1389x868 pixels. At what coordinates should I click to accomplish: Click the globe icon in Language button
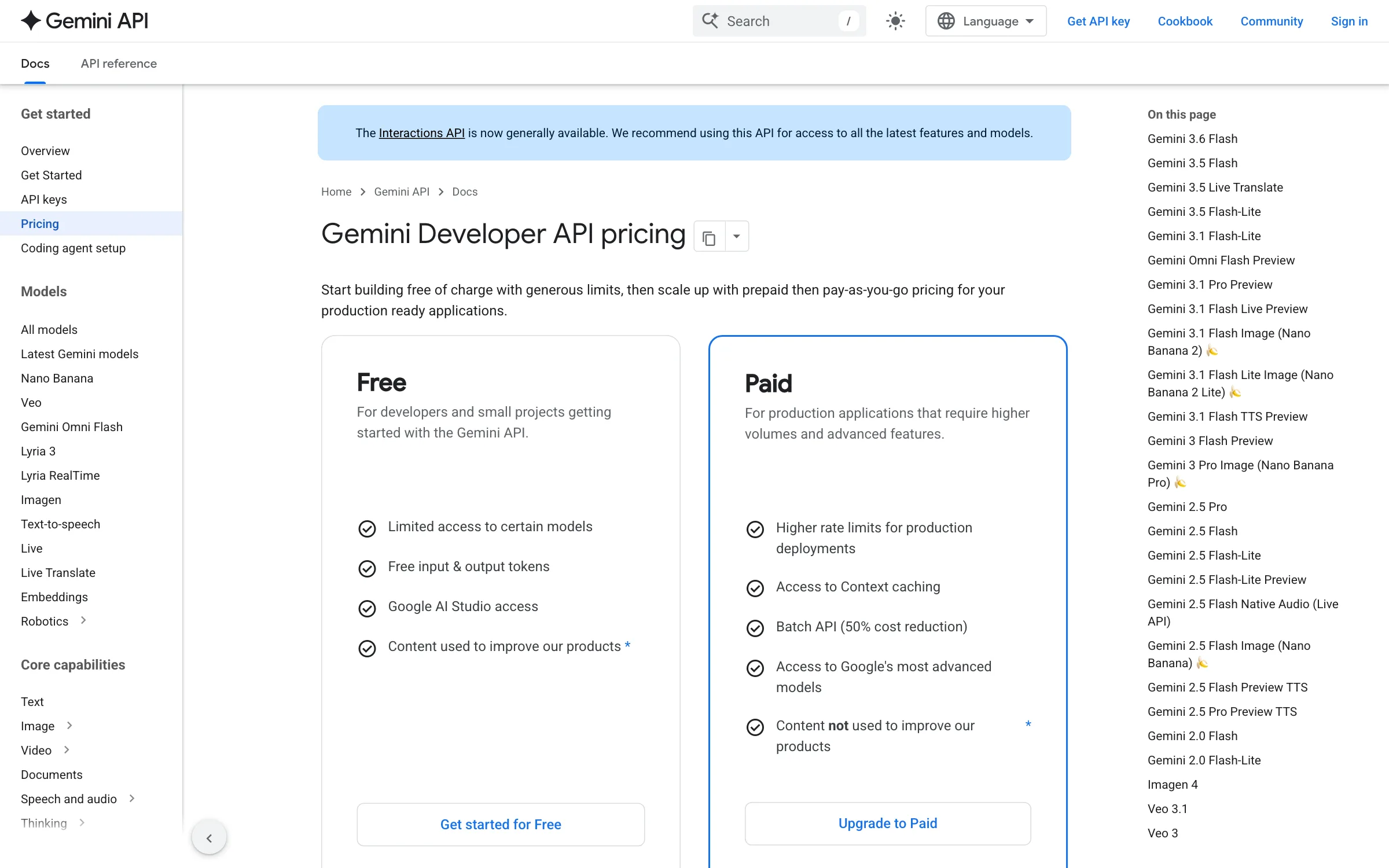pos(946,21)
